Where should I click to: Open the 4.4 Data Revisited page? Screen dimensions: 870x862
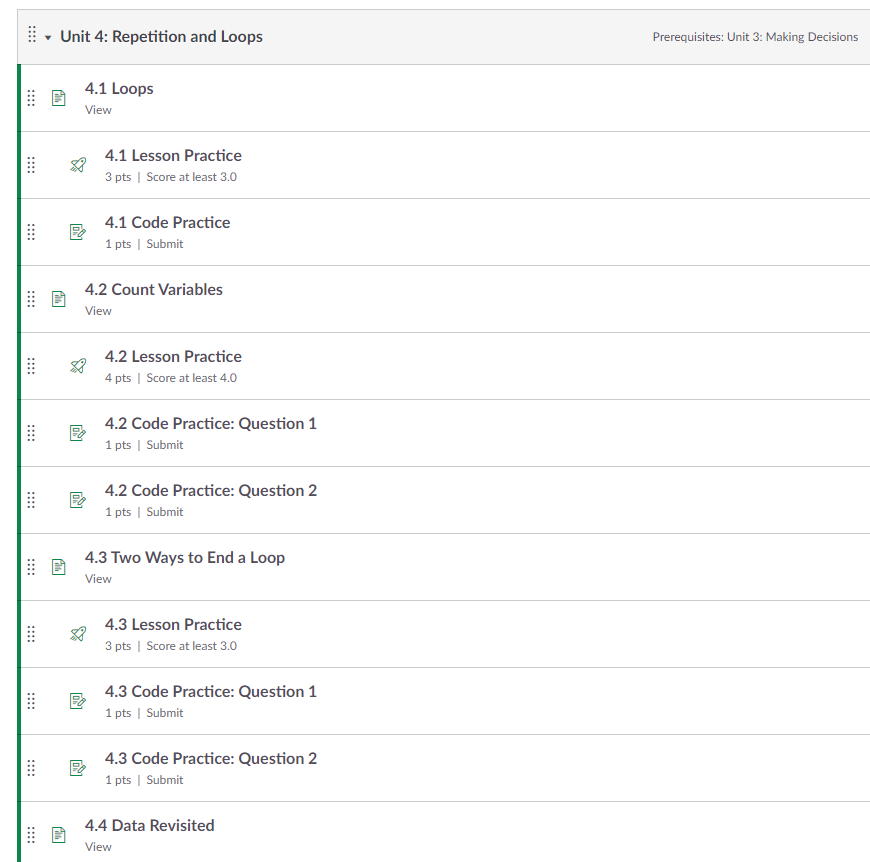[x=150, y=826]
